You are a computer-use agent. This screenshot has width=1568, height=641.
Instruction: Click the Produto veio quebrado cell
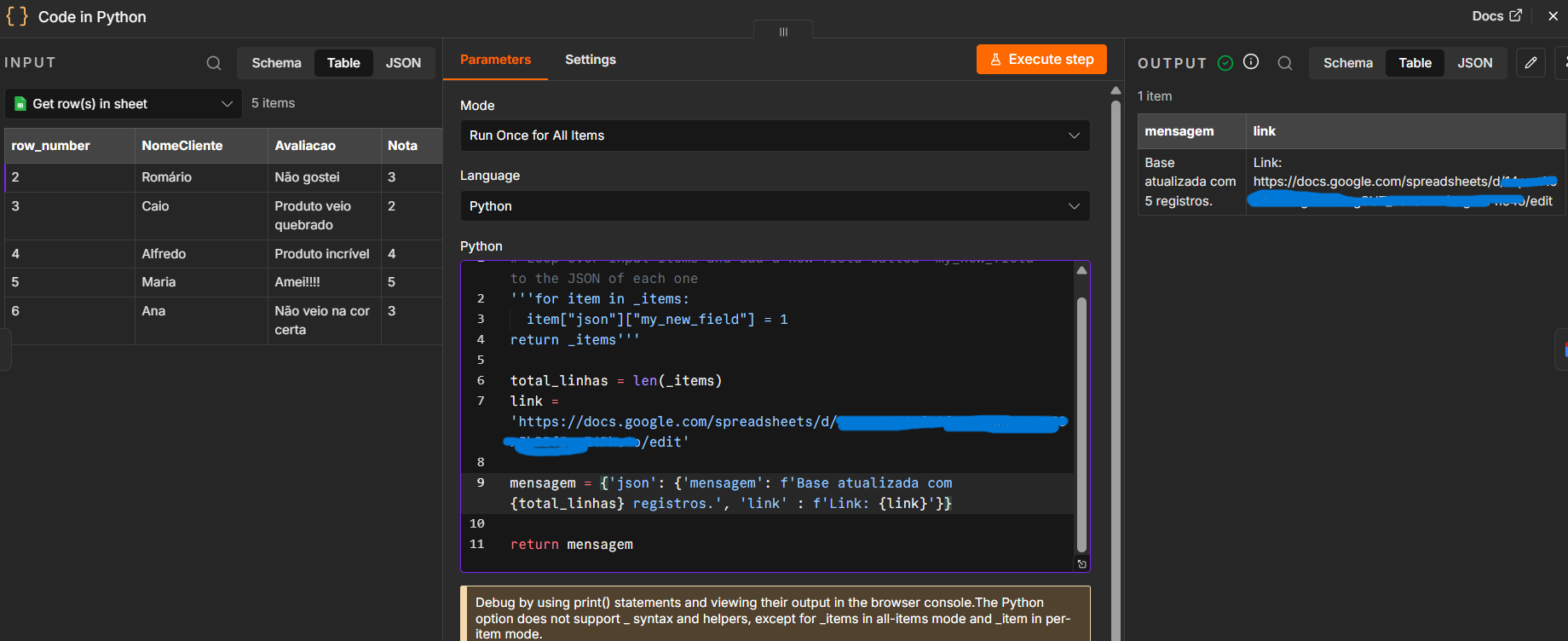coord(324,216)
